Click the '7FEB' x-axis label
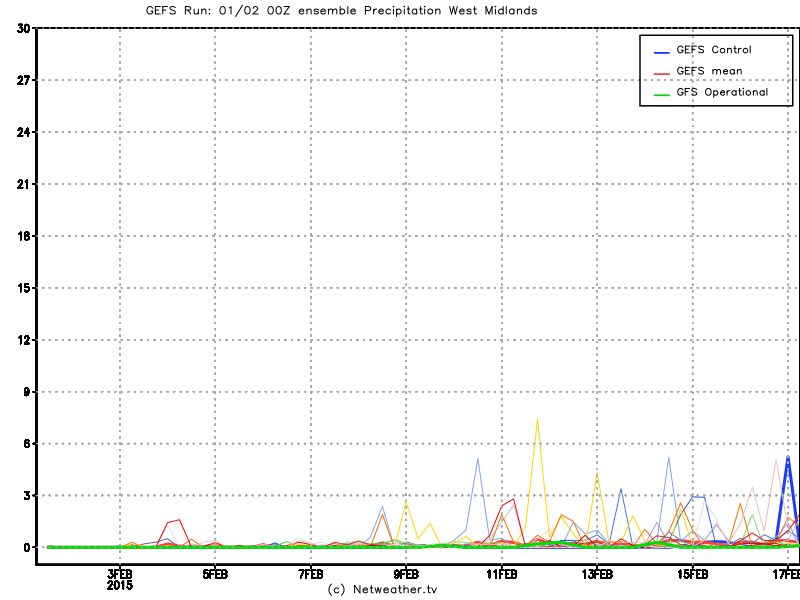 click(x=311, y=574)
